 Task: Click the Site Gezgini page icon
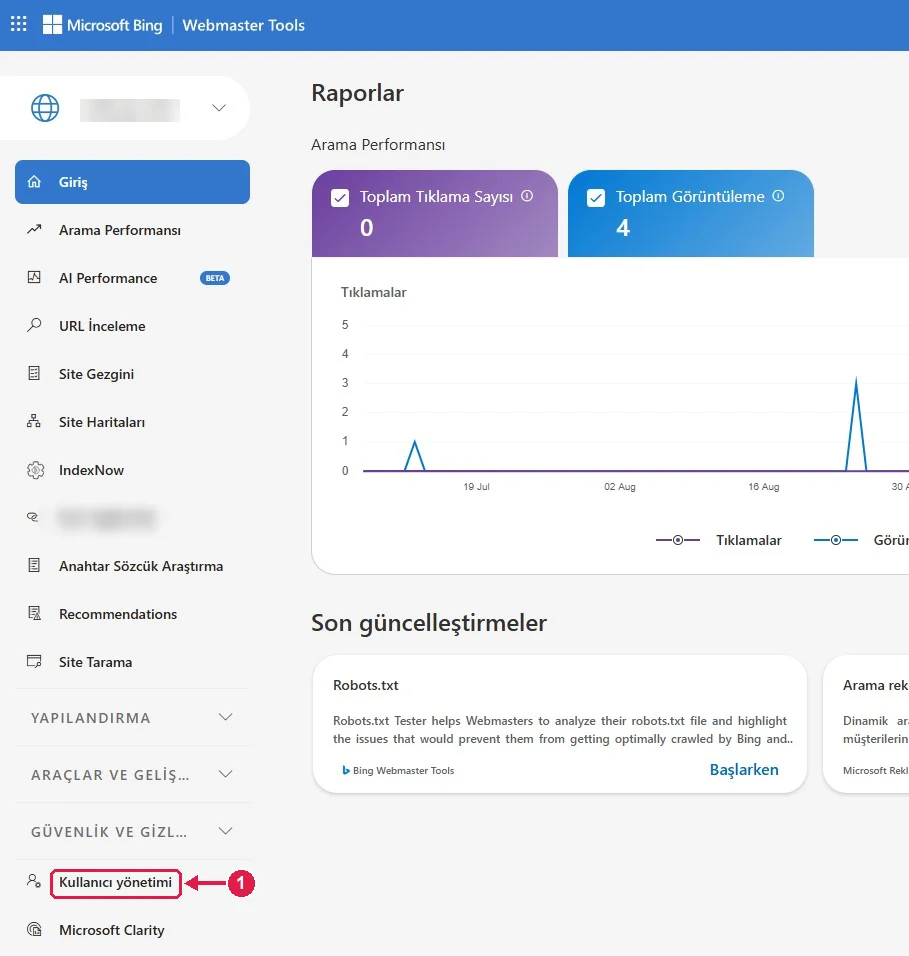[x=34, y=373]
